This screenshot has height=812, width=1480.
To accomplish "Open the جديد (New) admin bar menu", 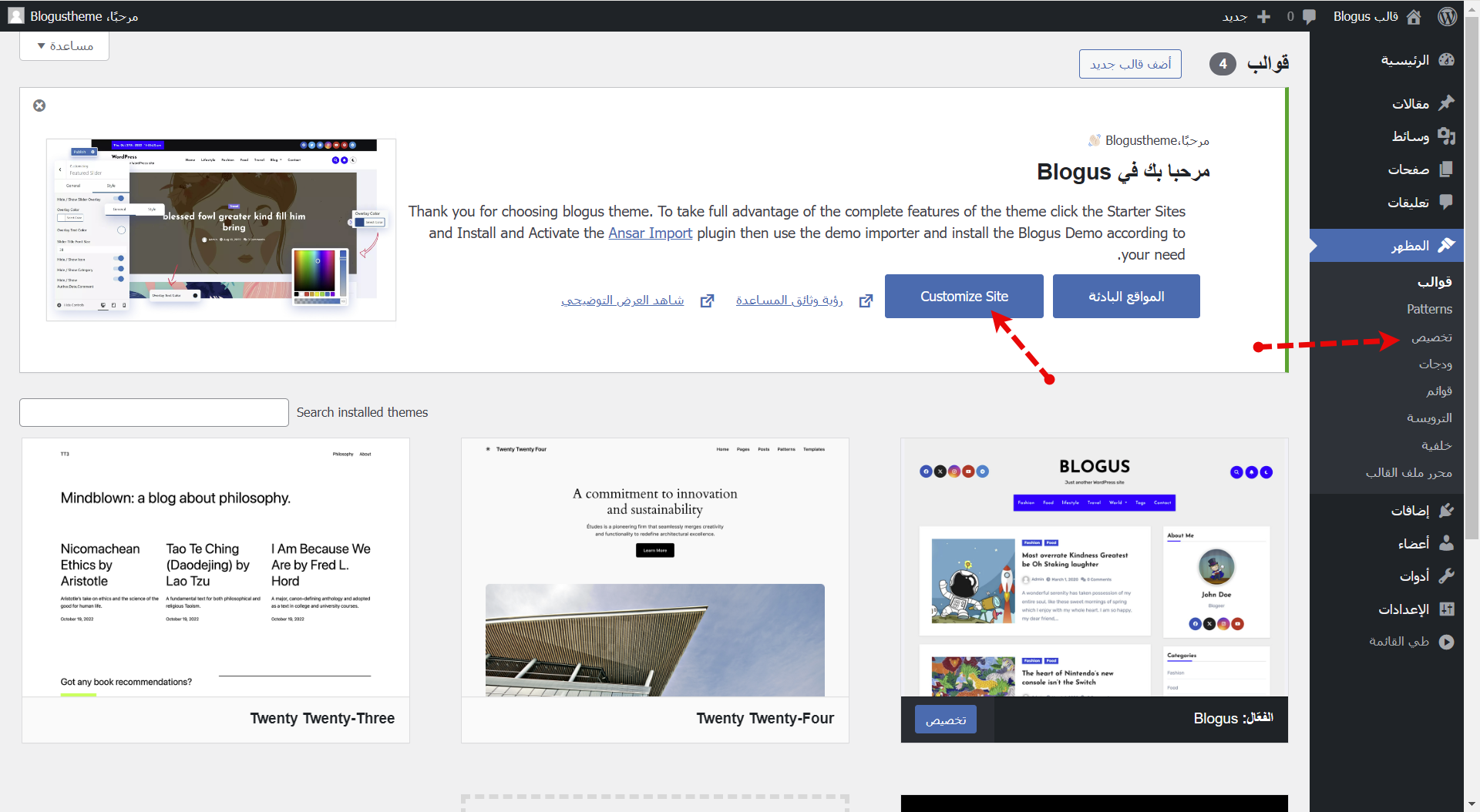I will click(1246, 16).
